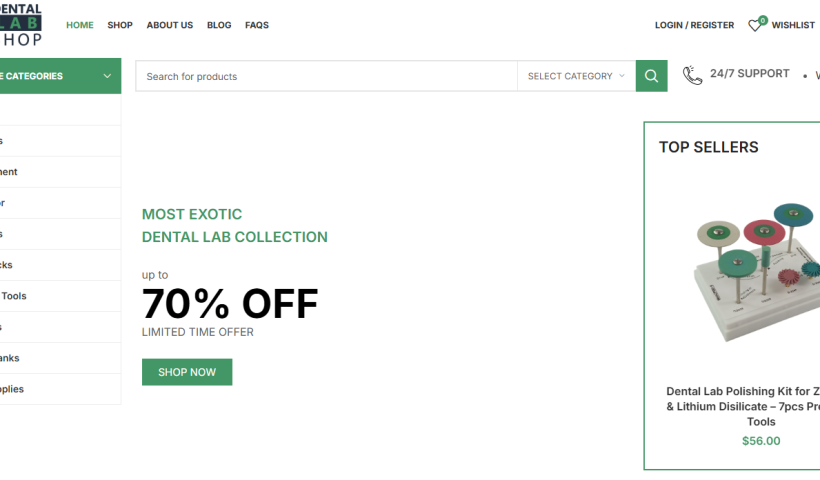Click the phone support icon
The height and width of the screenshot is (480, 820).
pos(692,75)
